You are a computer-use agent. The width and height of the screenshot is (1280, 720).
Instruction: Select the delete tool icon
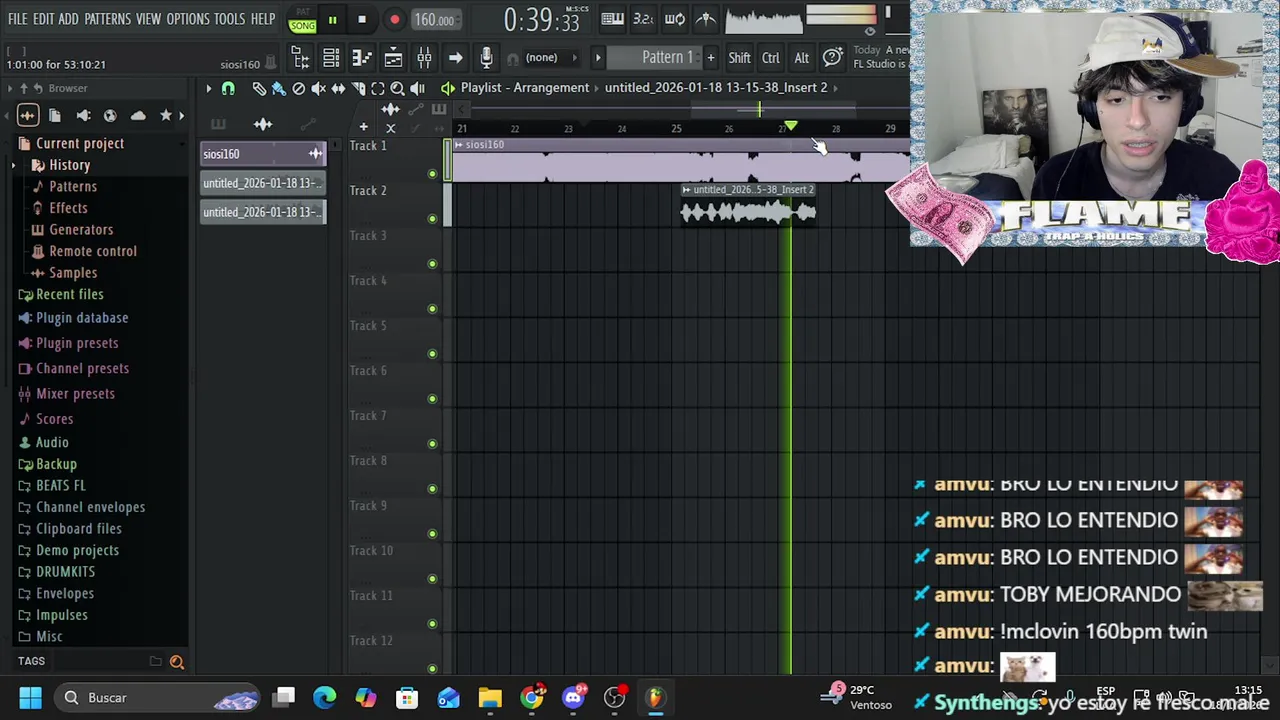point(298,89)
